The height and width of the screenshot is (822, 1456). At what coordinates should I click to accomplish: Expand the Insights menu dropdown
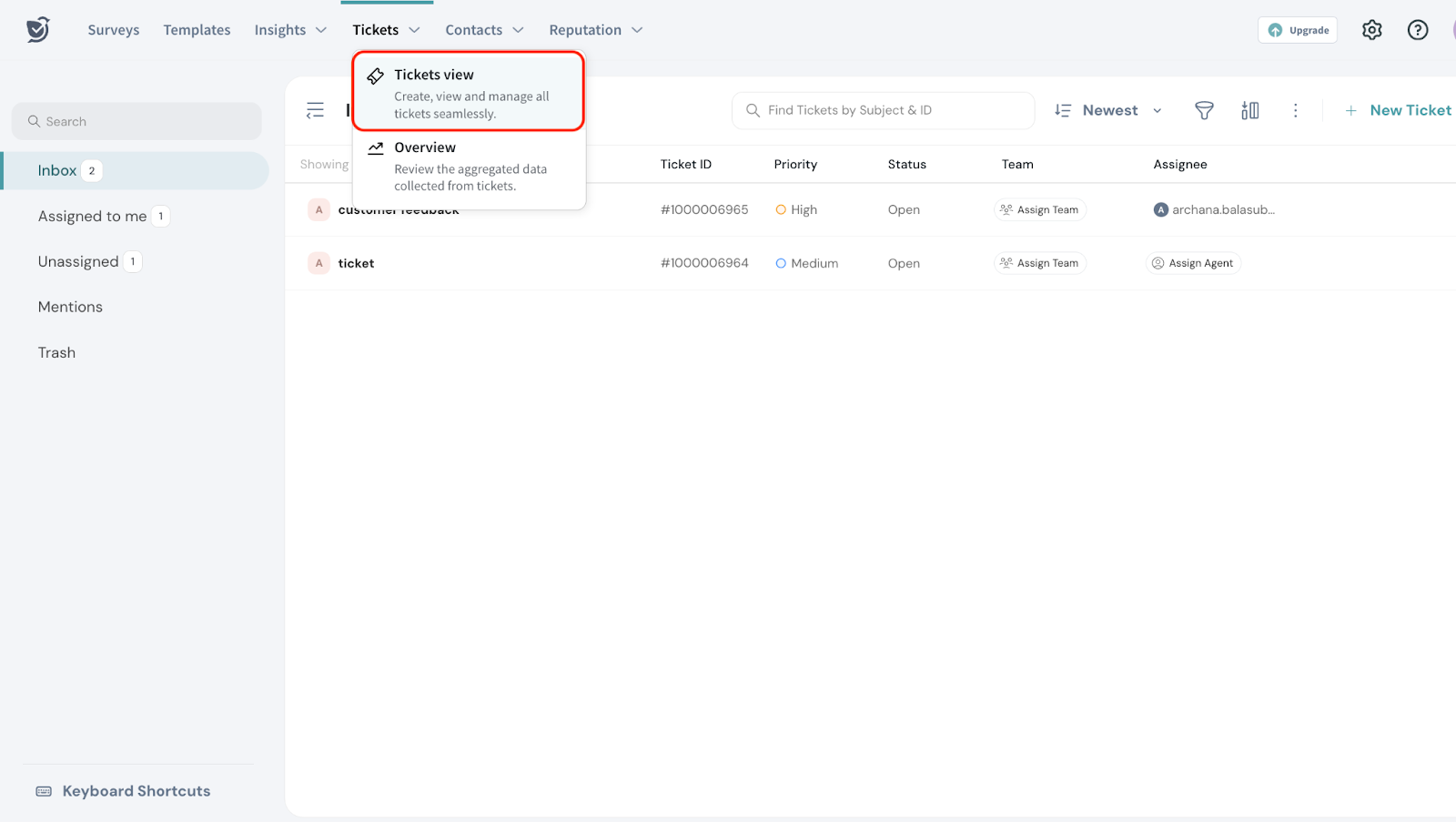(290, 30)
